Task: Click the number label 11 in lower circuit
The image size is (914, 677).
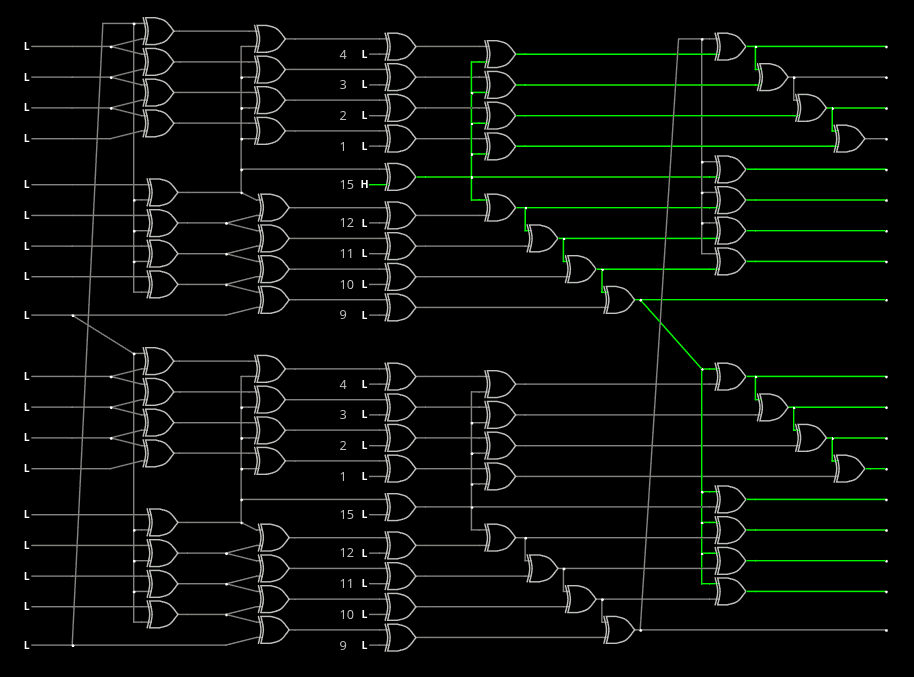Action: (x=346, y=584)
